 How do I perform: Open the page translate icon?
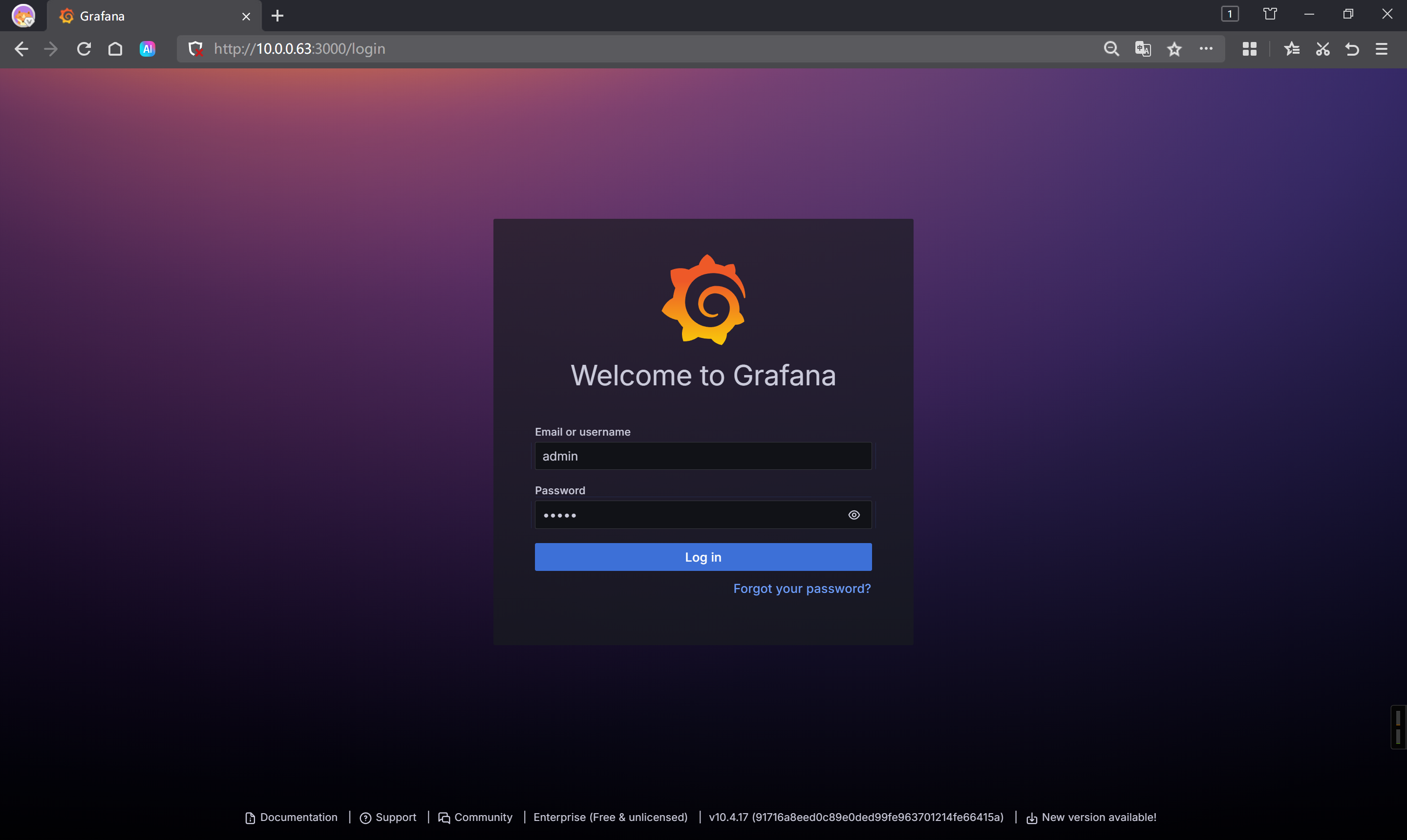(1143, 49)
